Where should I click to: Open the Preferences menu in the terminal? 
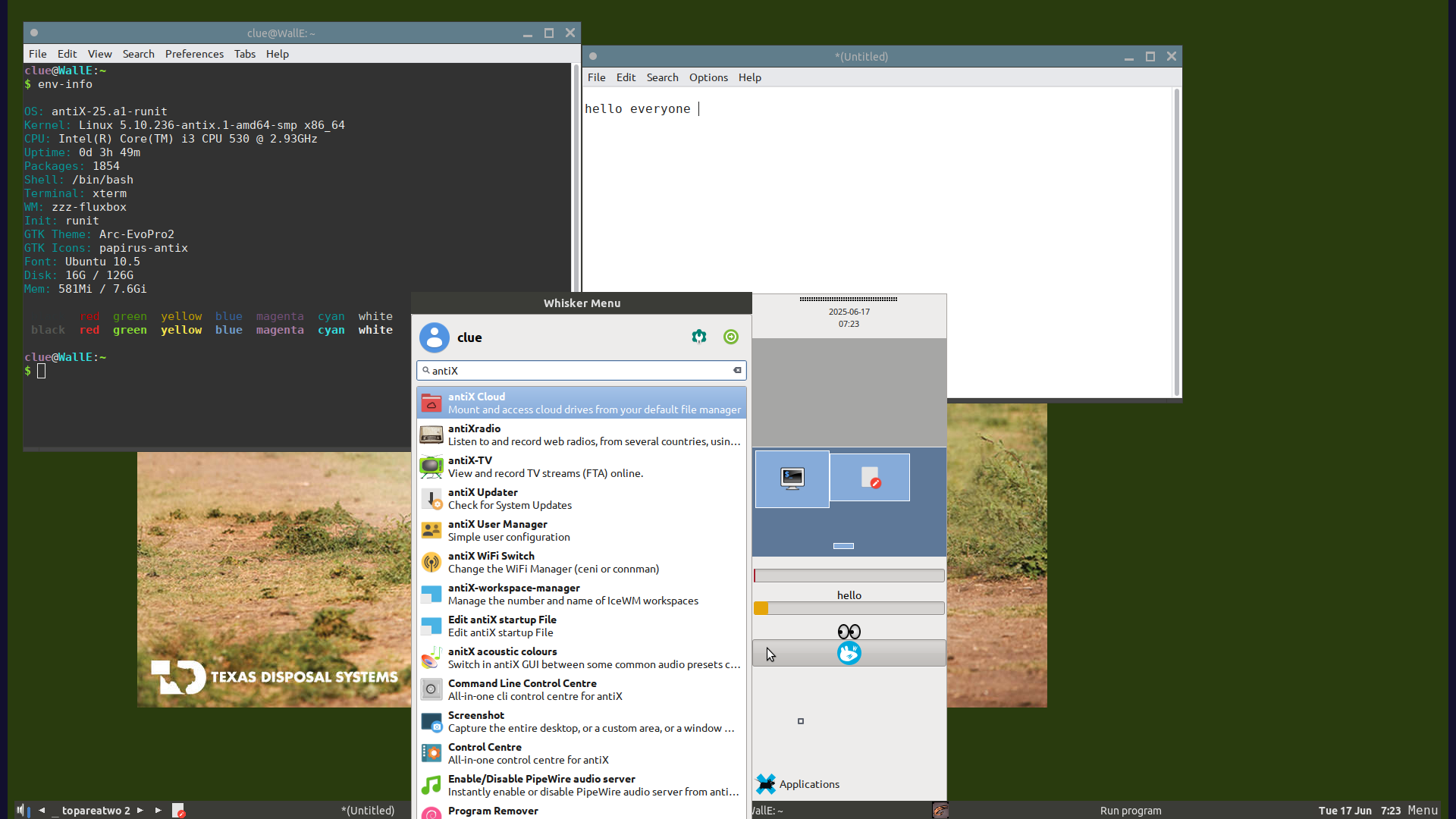tap(194, 54)
